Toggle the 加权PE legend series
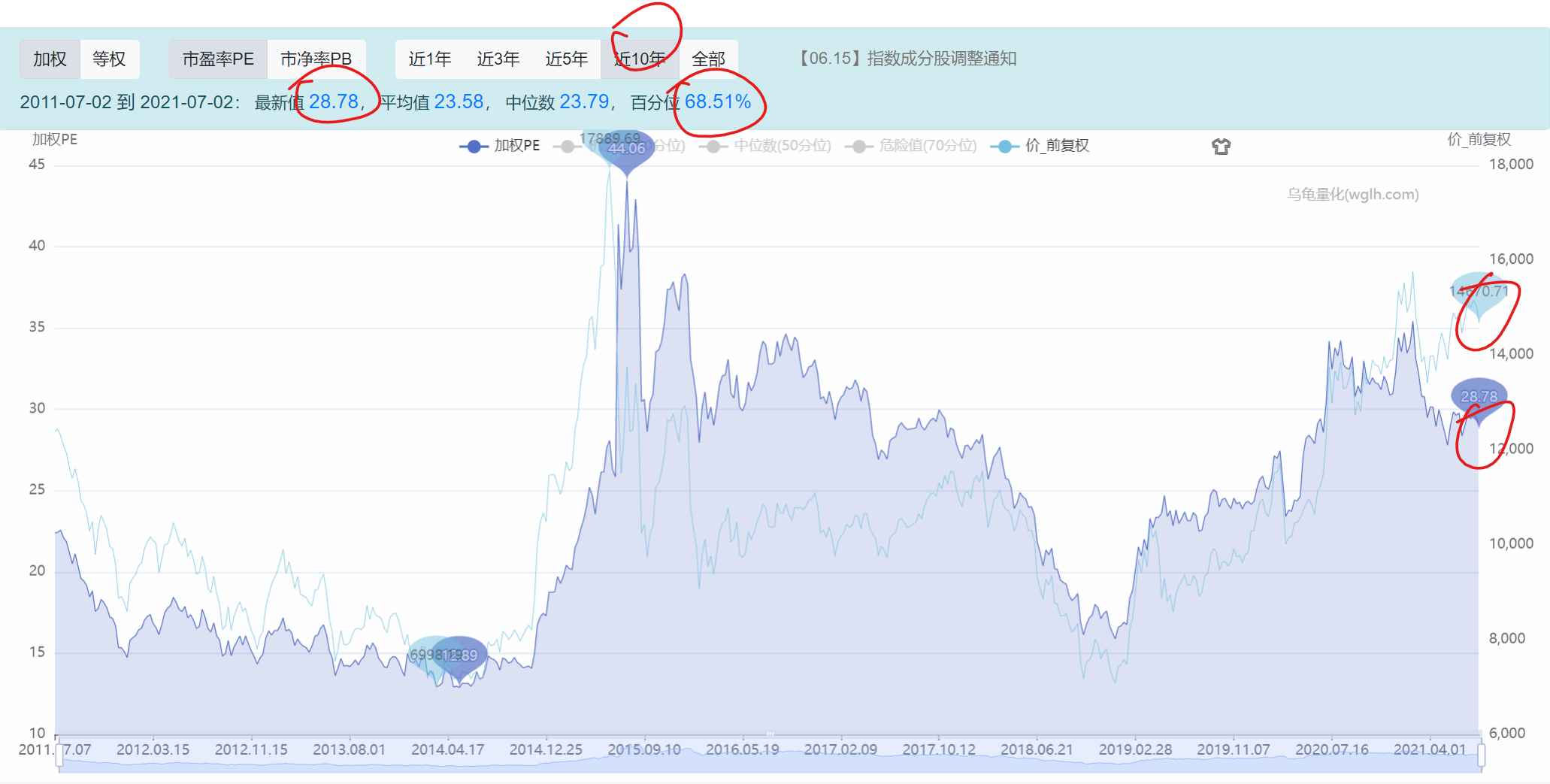The height and width of the screenshot is (784, 1550). [x=500, y=146]
